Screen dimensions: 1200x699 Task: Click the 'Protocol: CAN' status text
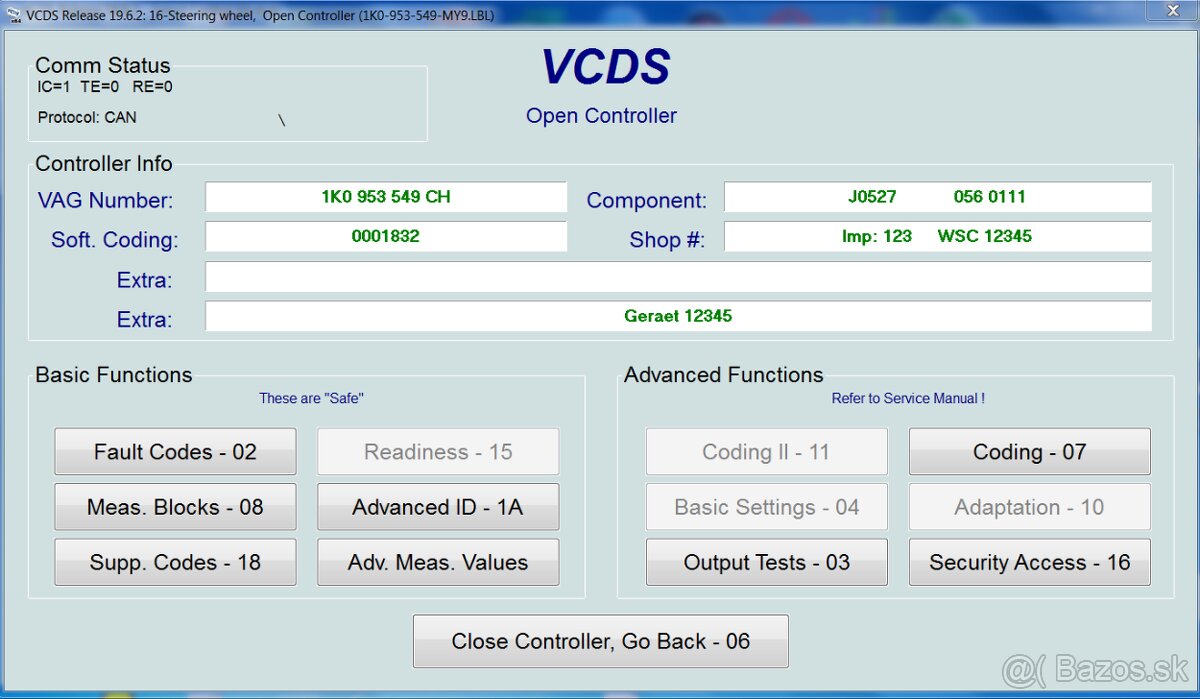point(87,117)
